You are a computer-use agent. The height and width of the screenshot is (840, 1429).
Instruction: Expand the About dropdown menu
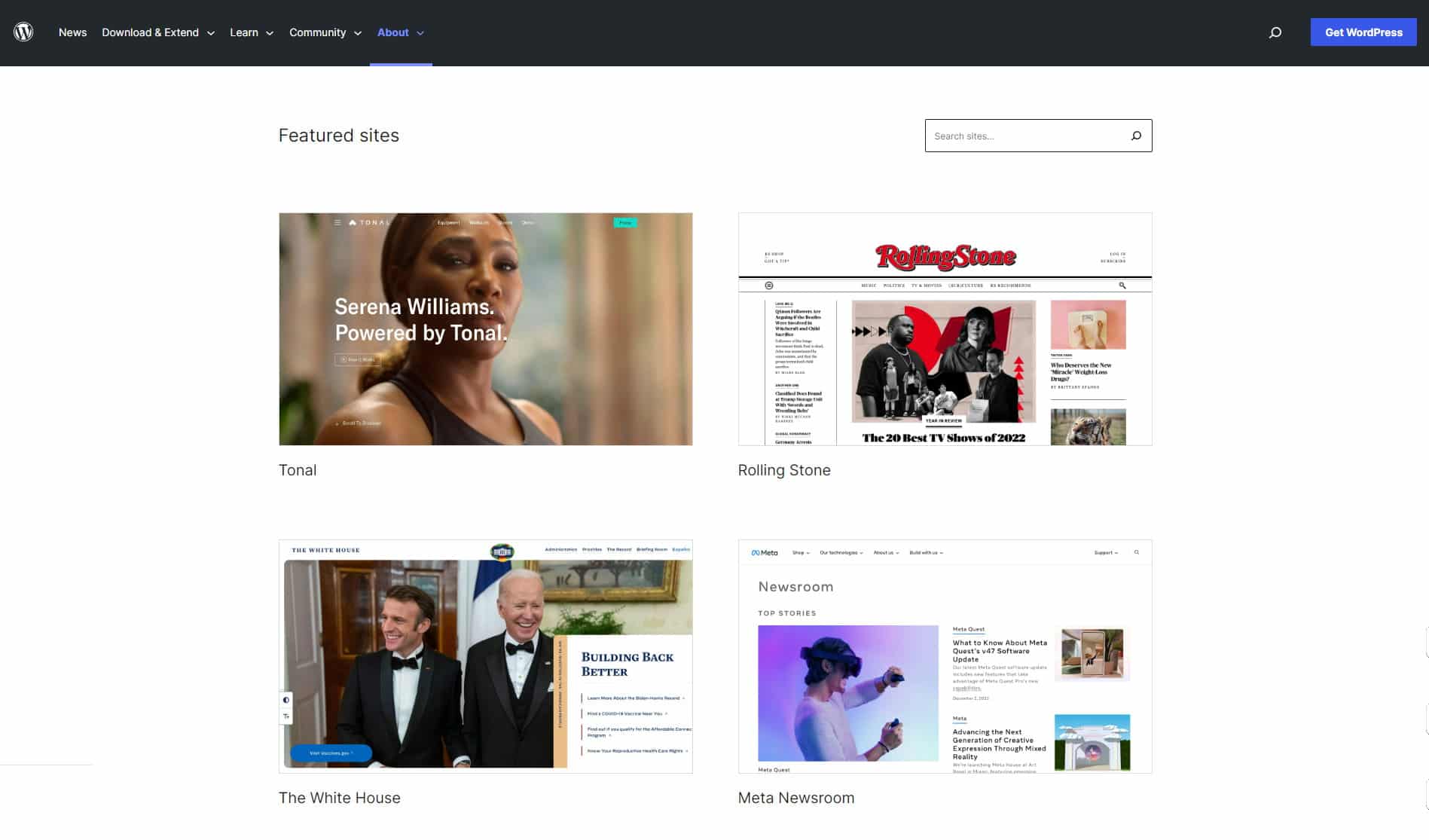401,32
